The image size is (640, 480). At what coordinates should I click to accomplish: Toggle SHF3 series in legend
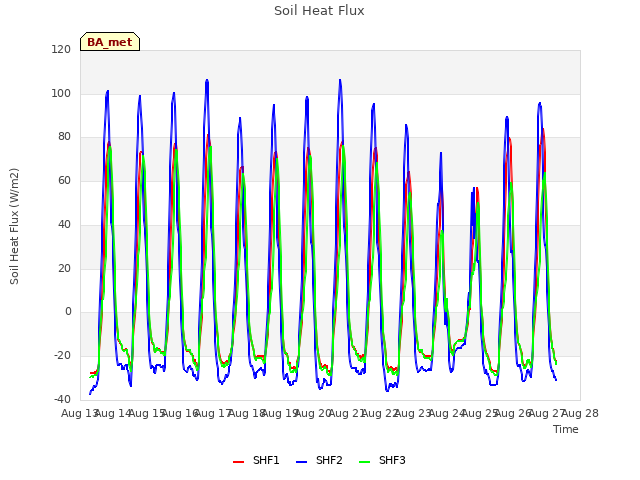(382, 460)
